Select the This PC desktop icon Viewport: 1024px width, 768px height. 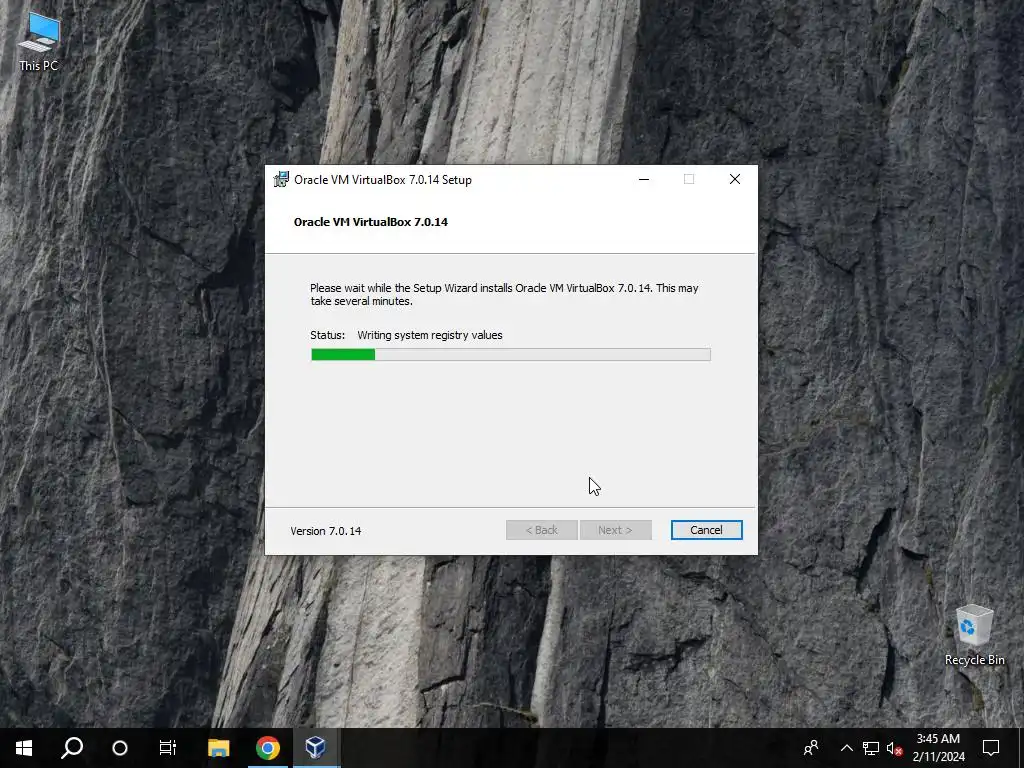(39, 42)
